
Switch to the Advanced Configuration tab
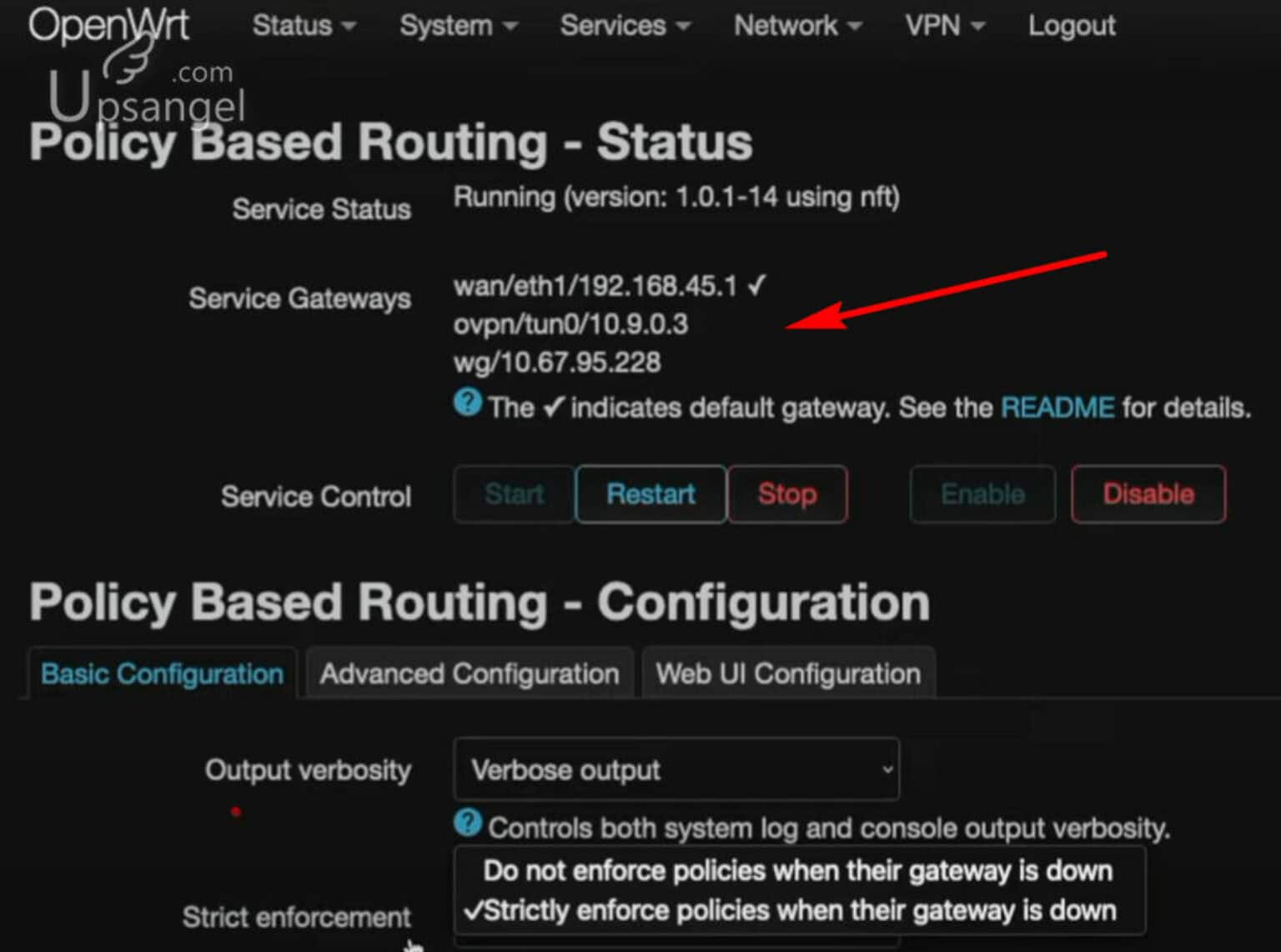[470, 673]
